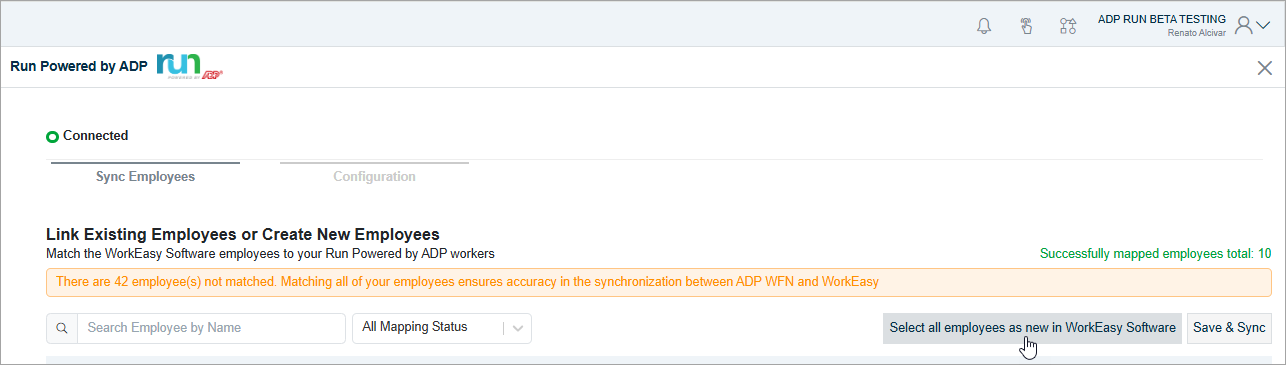Expand the account menu chevron
This screenshot has height=365, width=1286.
(1263, 27)
